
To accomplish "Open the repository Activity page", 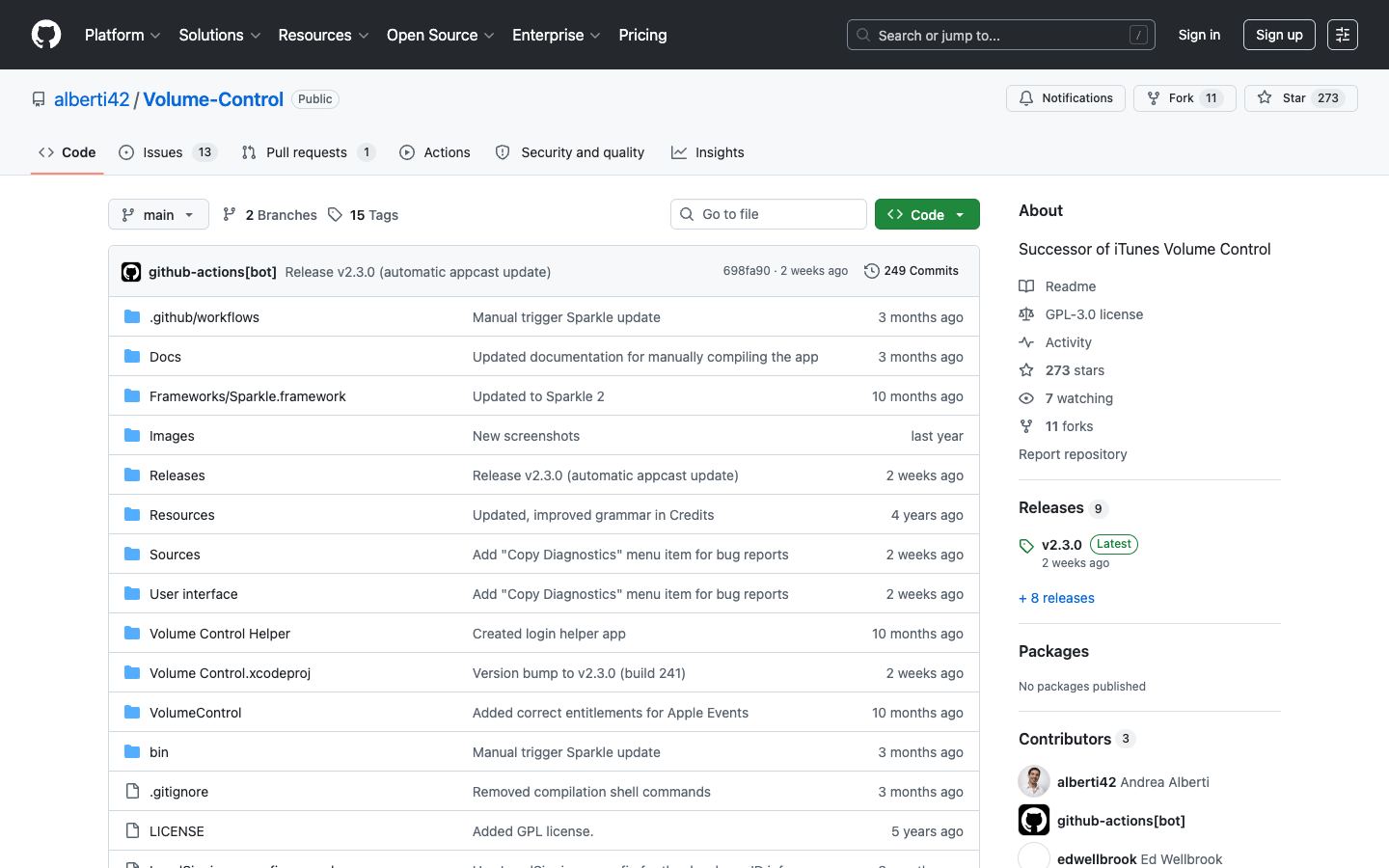I will click(x=1056, y=342).
